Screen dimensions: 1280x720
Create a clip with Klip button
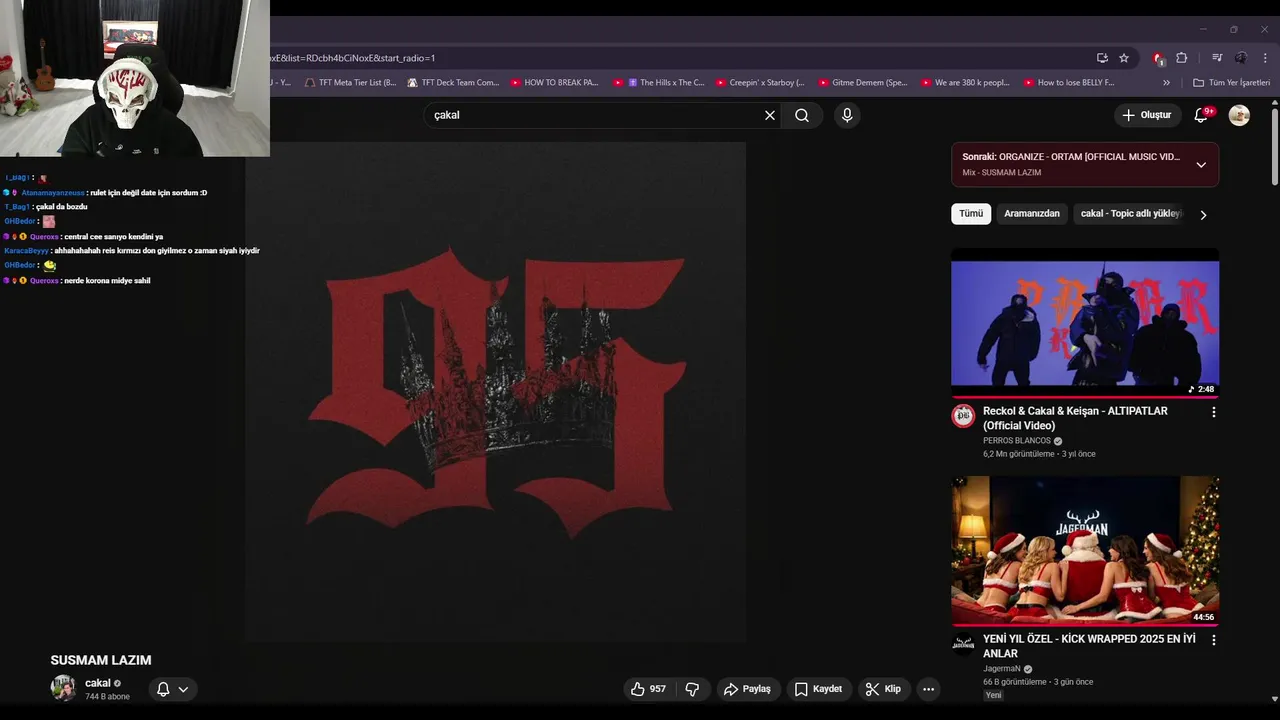point(883,689)
